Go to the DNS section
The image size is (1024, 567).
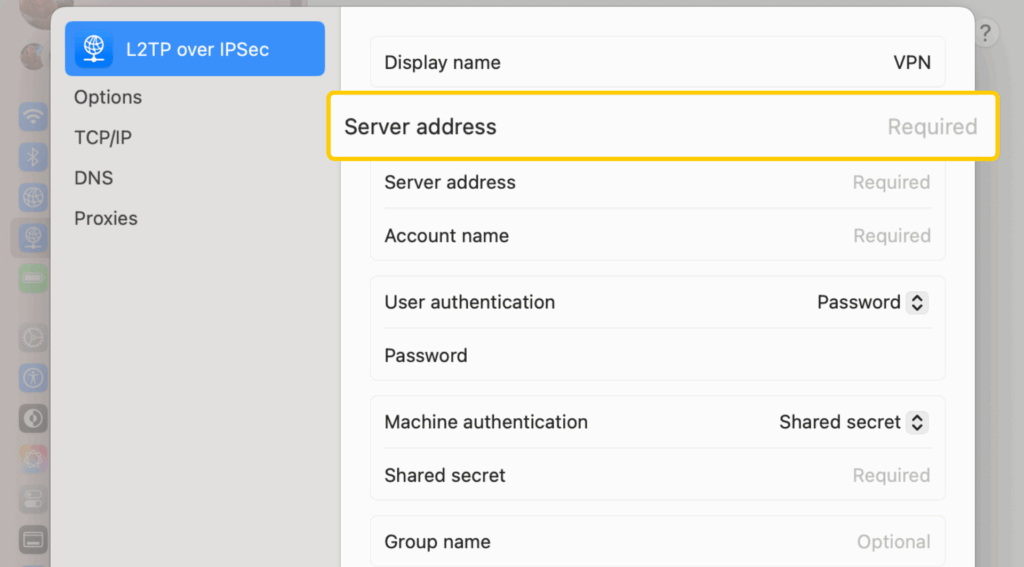94,178
